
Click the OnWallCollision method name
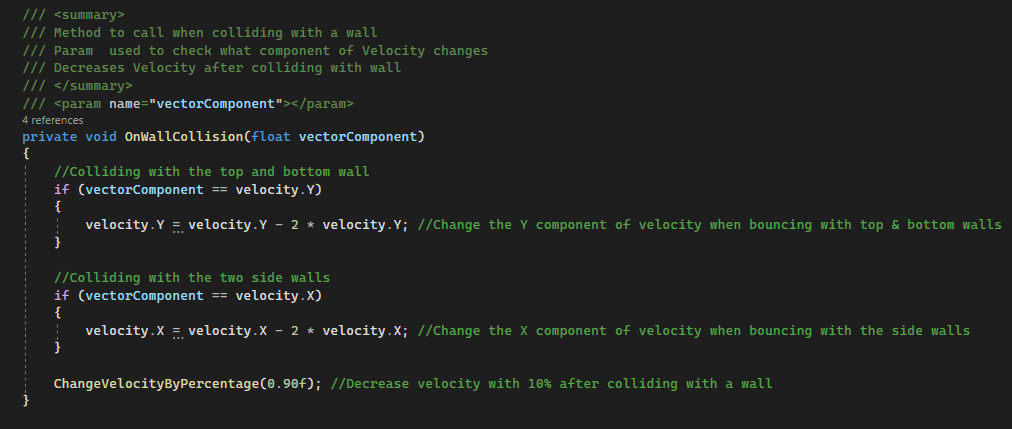click(186, 136)
